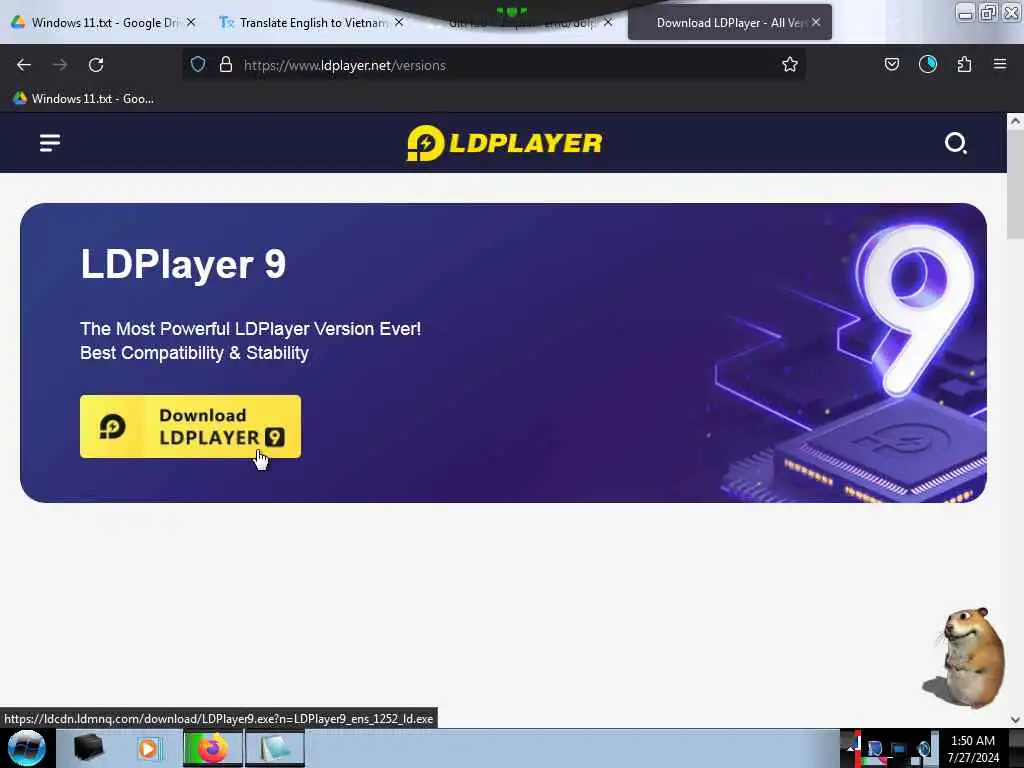Screen dimensions: 1024x768
Task: Open the Pocket save icon
Action: pyautogui.click(x=891, y=64)
